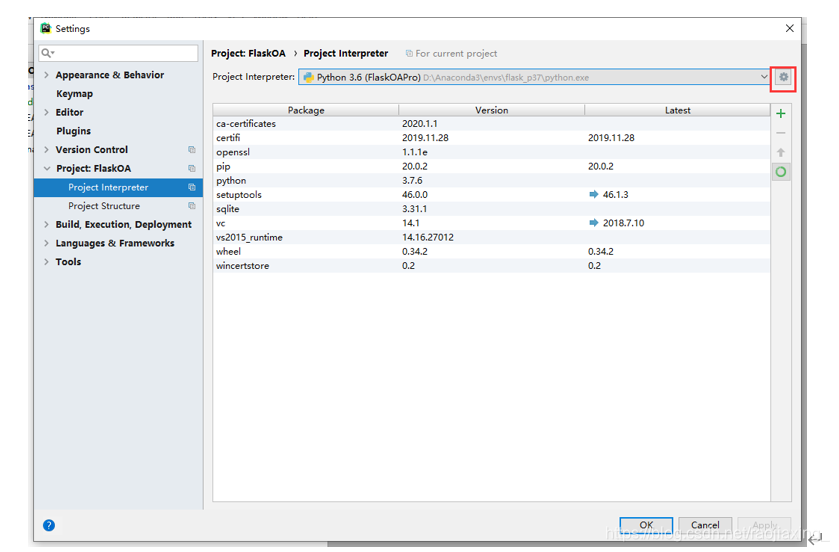Click the For current project label
Screen dimensions: 839x552
pyautogui.click(x=456, y=53)
